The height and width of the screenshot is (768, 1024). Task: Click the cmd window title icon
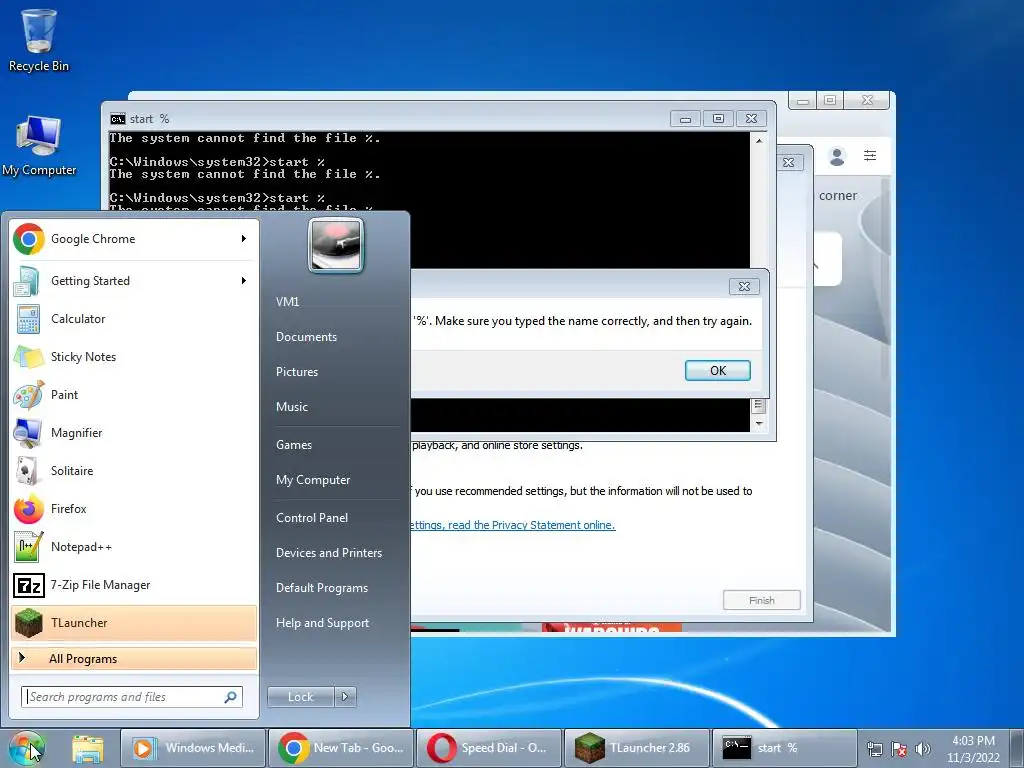click(118, 119)
